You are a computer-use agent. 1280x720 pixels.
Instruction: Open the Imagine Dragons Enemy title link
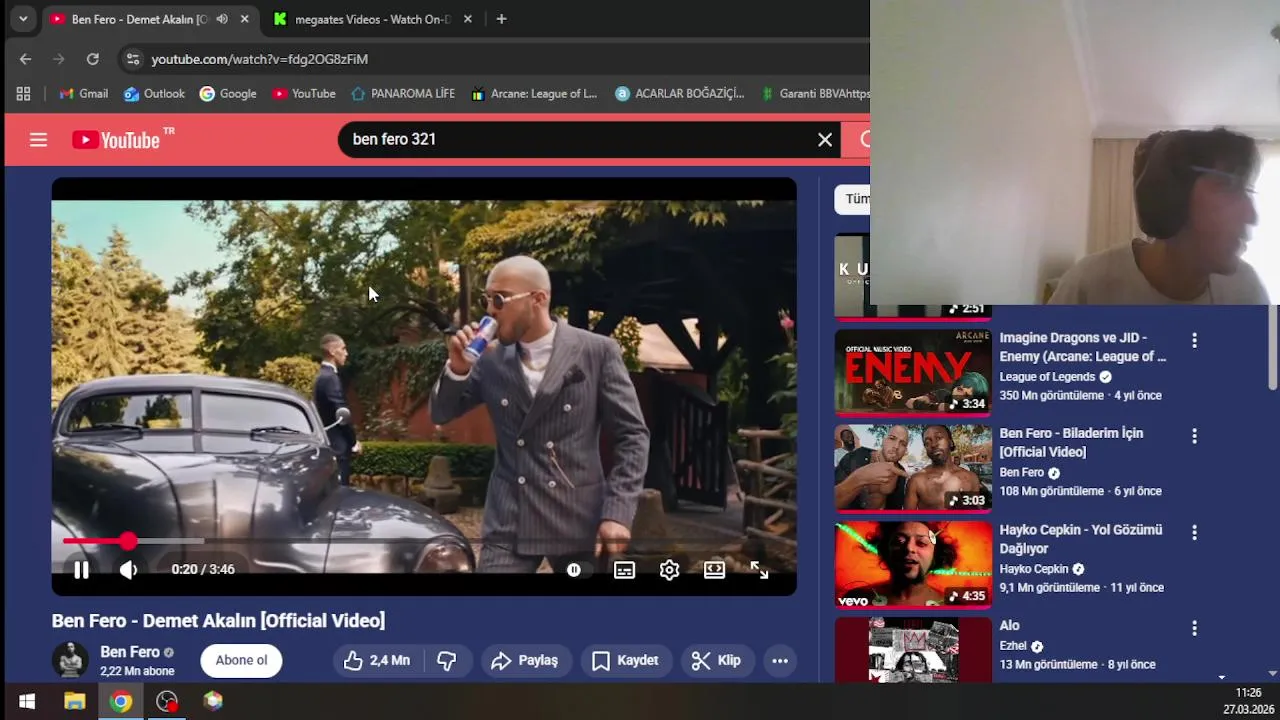[1083, 347]
